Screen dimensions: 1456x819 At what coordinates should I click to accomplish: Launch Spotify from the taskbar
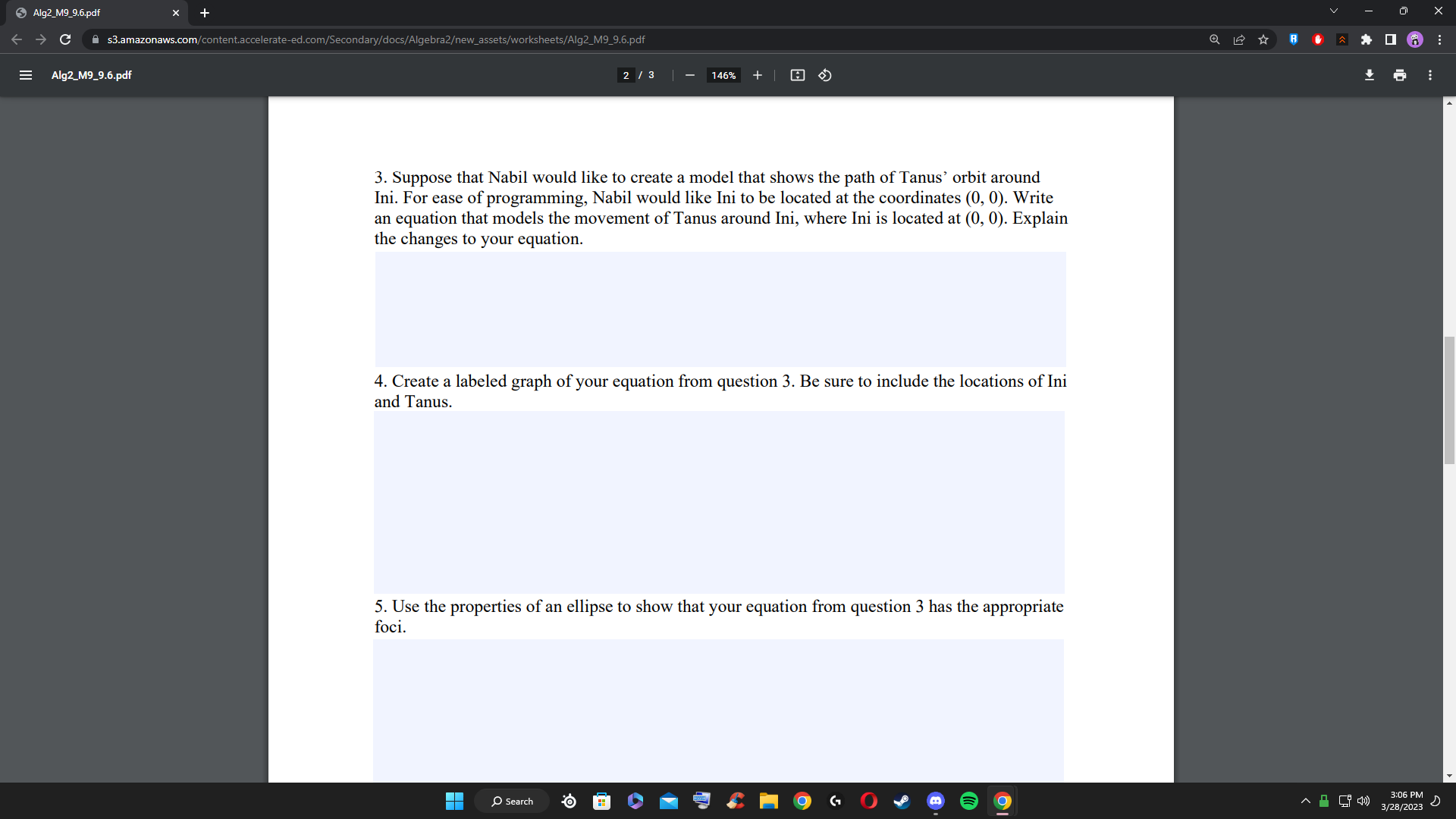tap(968, 801)
